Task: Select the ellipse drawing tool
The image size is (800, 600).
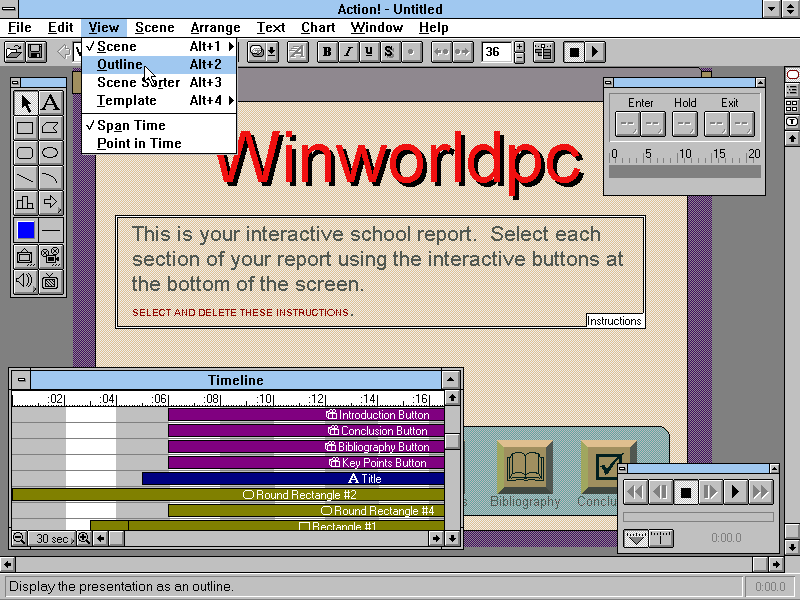Action: tap(51, 153)
